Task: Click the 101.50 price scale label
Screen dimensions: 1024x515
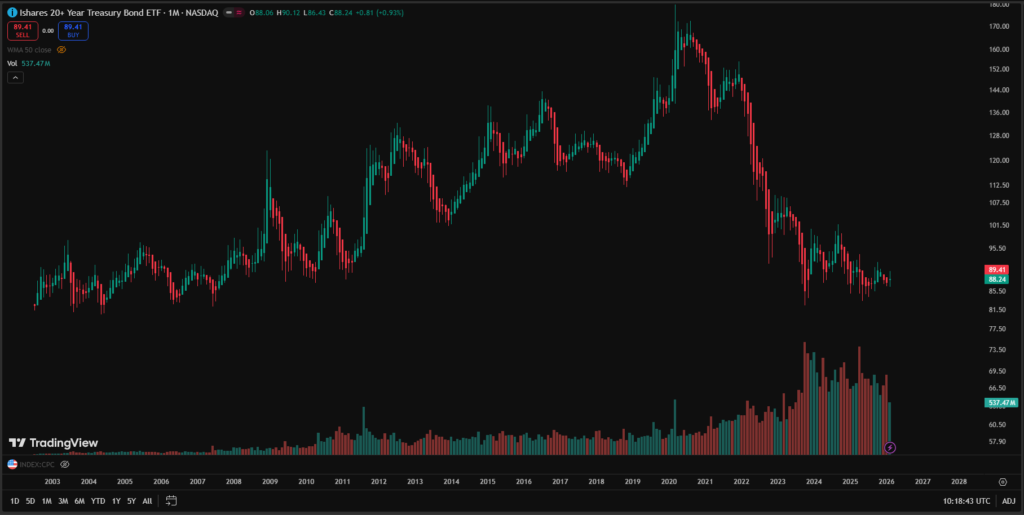Action: tap(999, 225)
